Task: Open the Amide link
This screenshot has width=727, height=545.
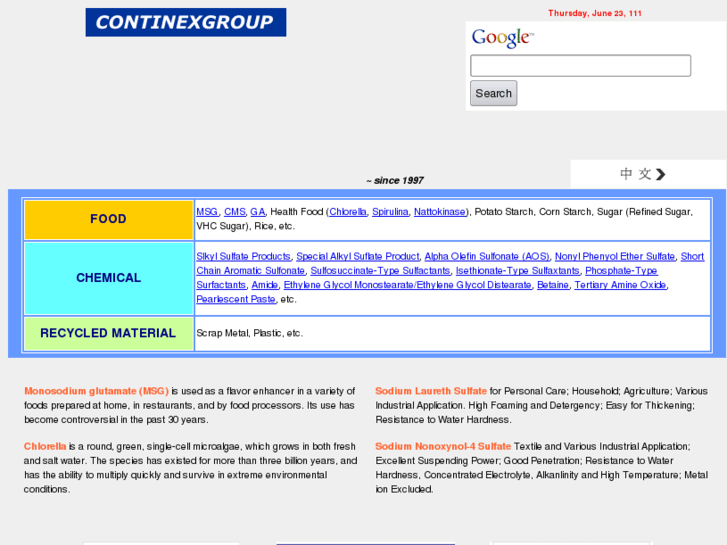Action: 265,285
